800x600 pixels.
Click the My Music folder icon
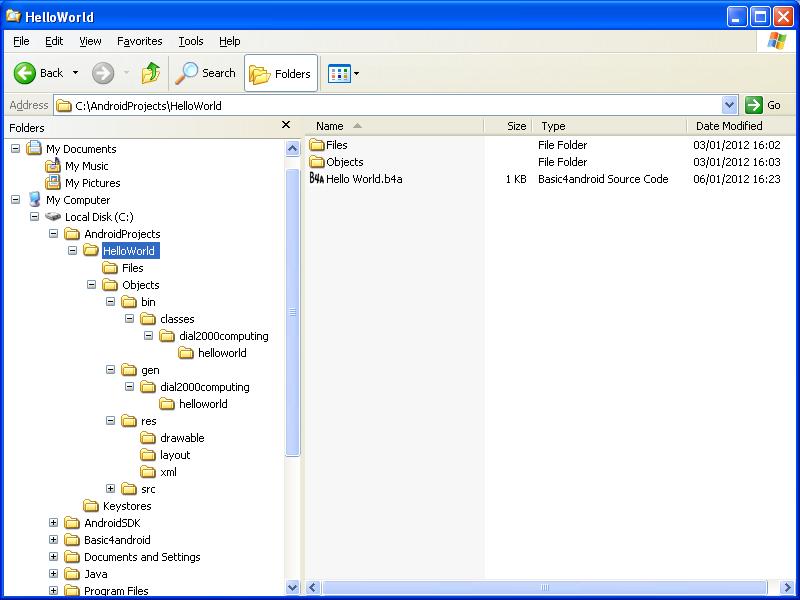click(x=53, y=166)
